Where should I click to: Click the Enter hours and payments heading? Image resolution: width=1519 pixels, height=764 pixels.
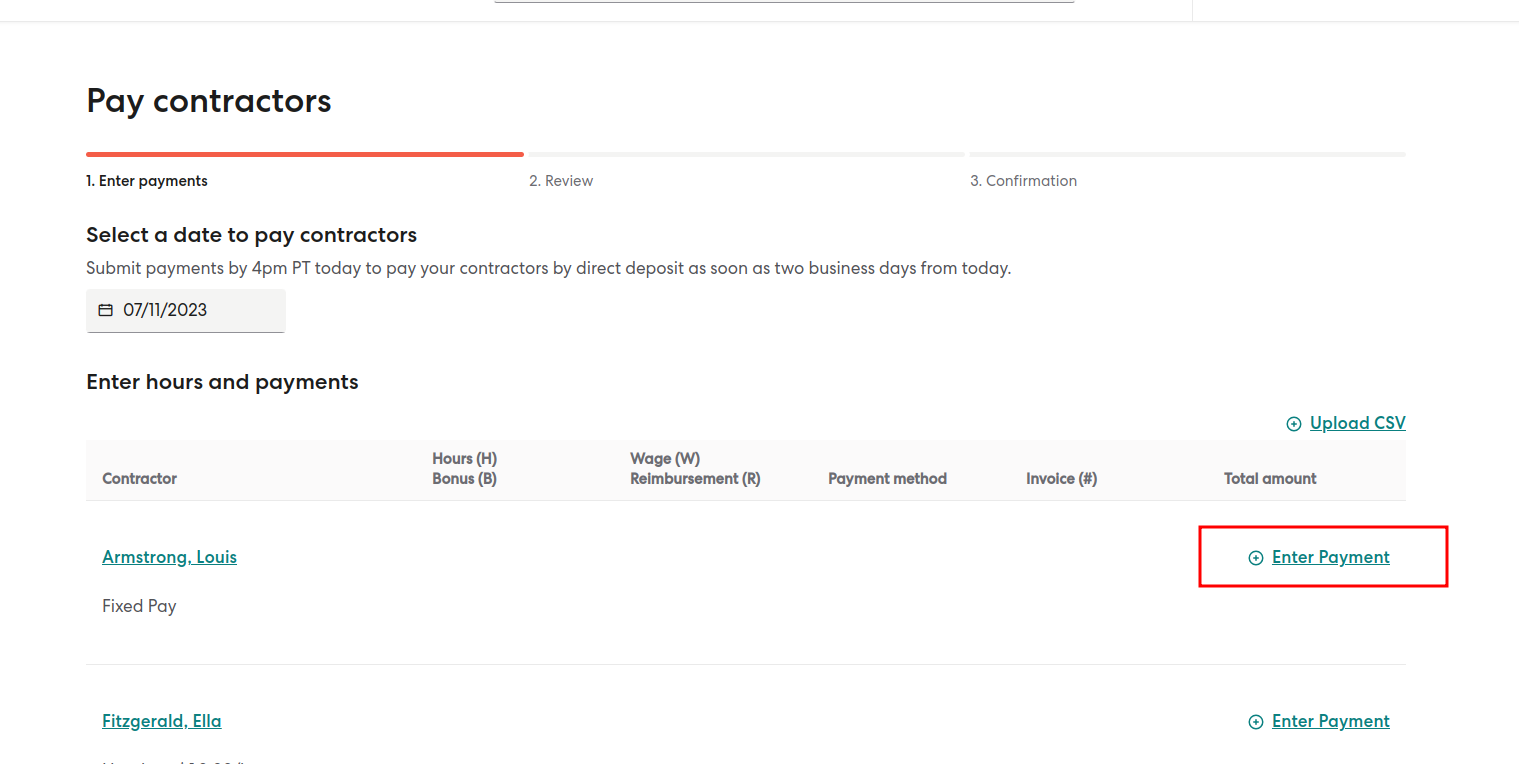[222, 382]
